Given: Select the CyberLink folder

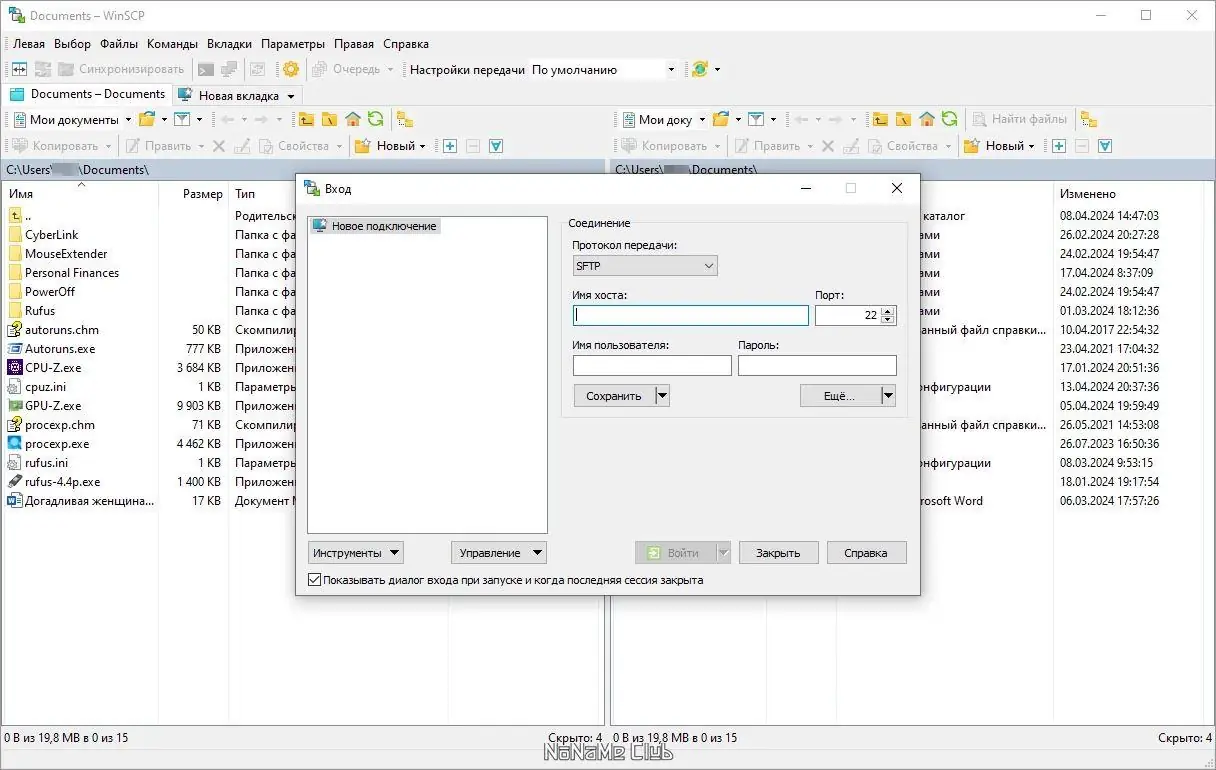Looking at the screenshot, I should pyautogui.click(x=51, y=235).
